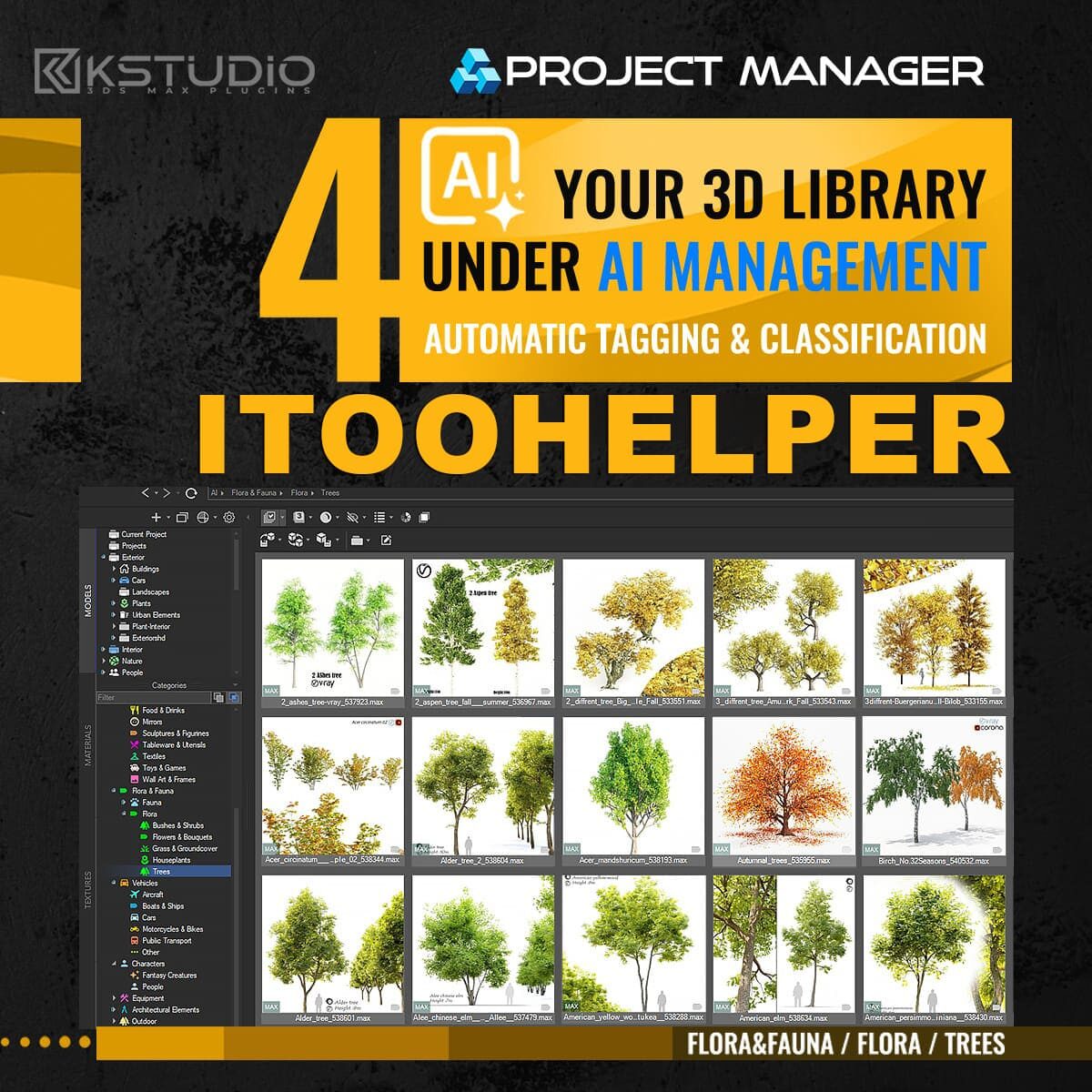Screen dimensions: 1092x1092
Task: Select the Textiles category
Action: pos(154,756)
